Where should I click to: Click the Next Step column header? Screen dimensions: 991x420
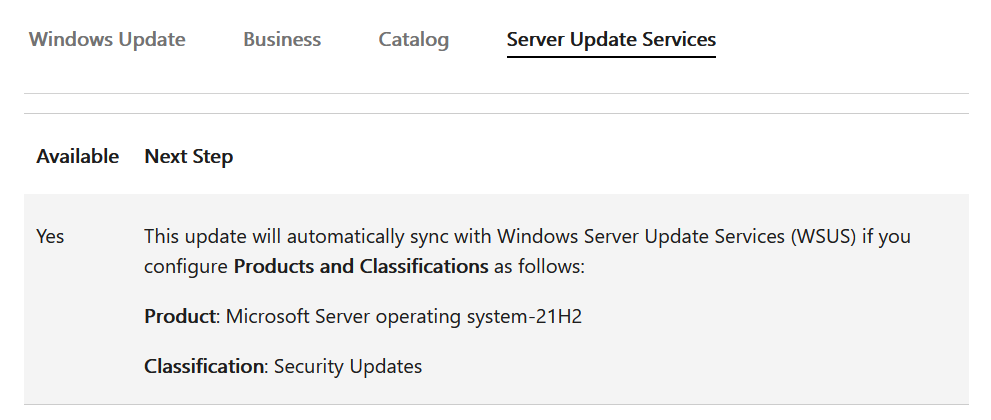point(189,157)
